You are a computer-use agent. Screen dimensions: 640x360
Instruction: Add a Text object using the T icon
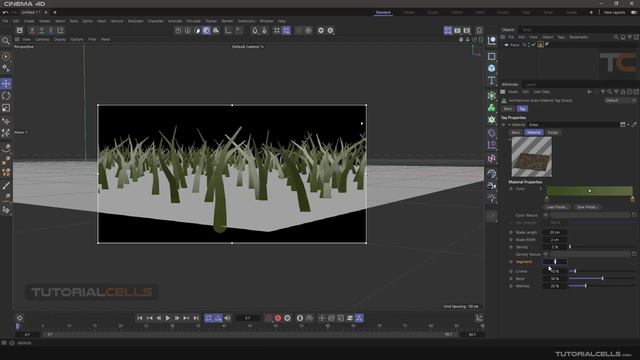pos(491,80)
